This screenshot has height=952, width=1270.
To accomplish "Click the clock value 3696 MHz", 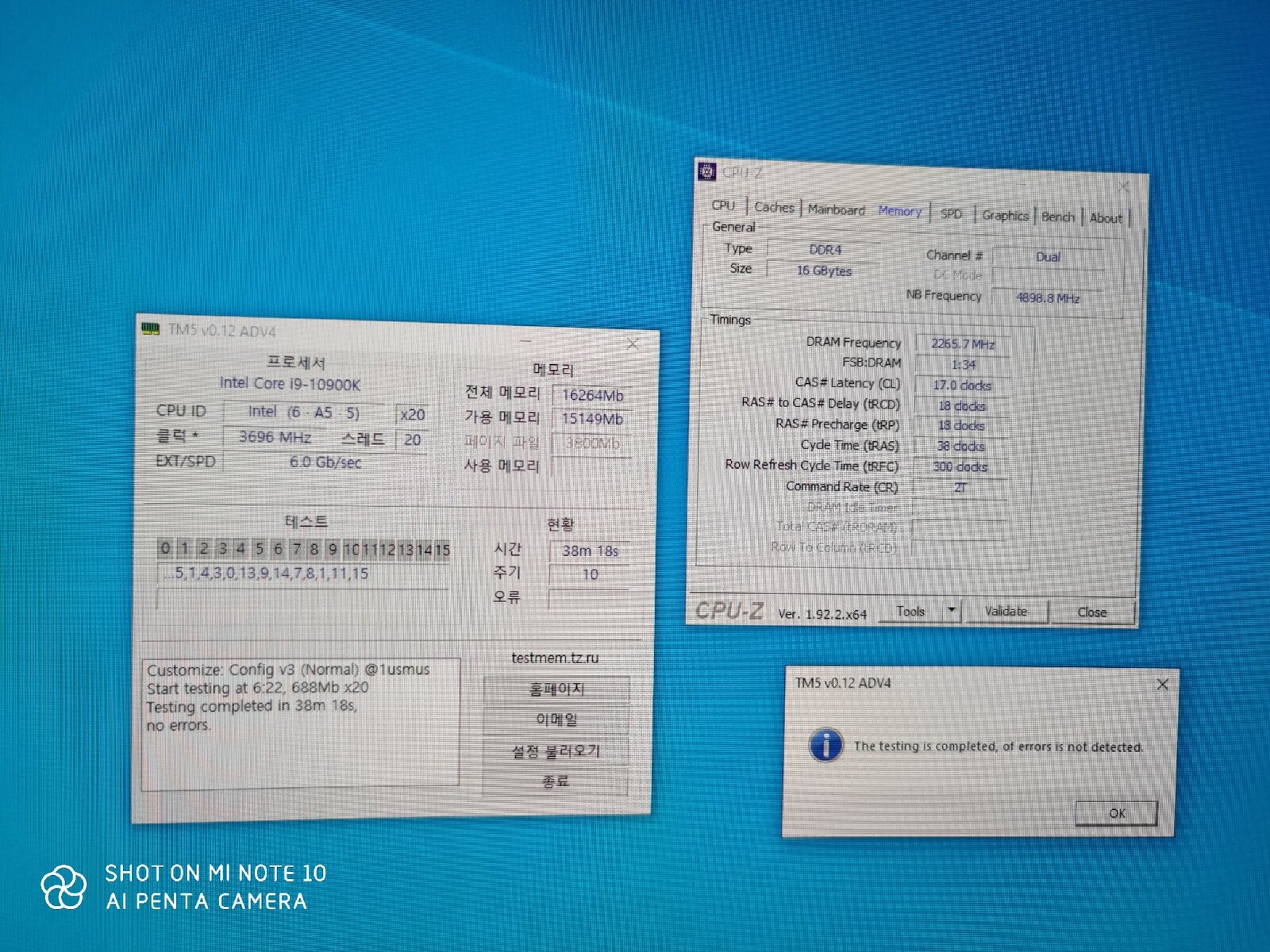I will pos(275,437).
